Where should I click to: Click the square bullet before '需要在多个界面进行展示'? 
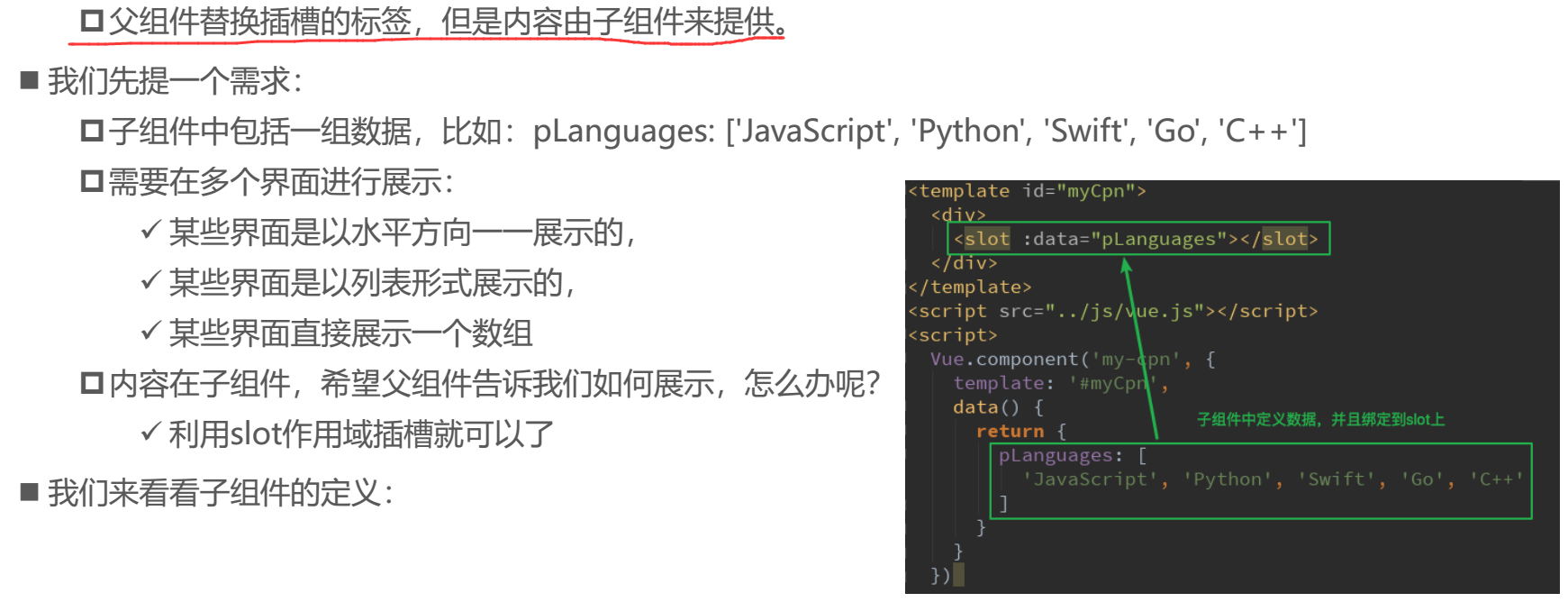pyautogui.click(x=92, y=182)
